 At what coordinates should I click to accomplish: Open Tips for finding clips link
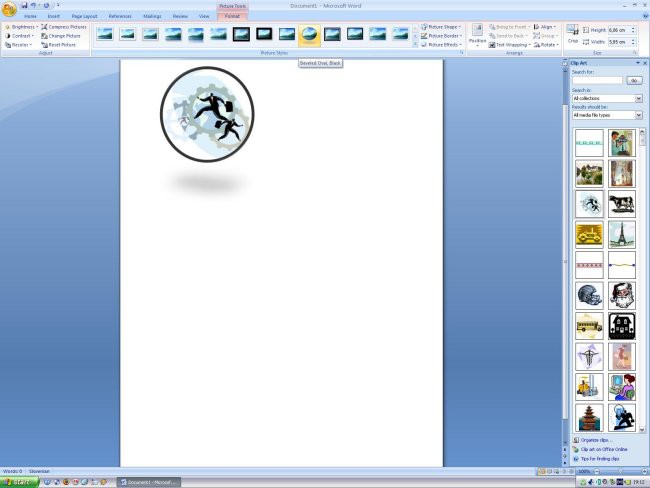[600, 459]
